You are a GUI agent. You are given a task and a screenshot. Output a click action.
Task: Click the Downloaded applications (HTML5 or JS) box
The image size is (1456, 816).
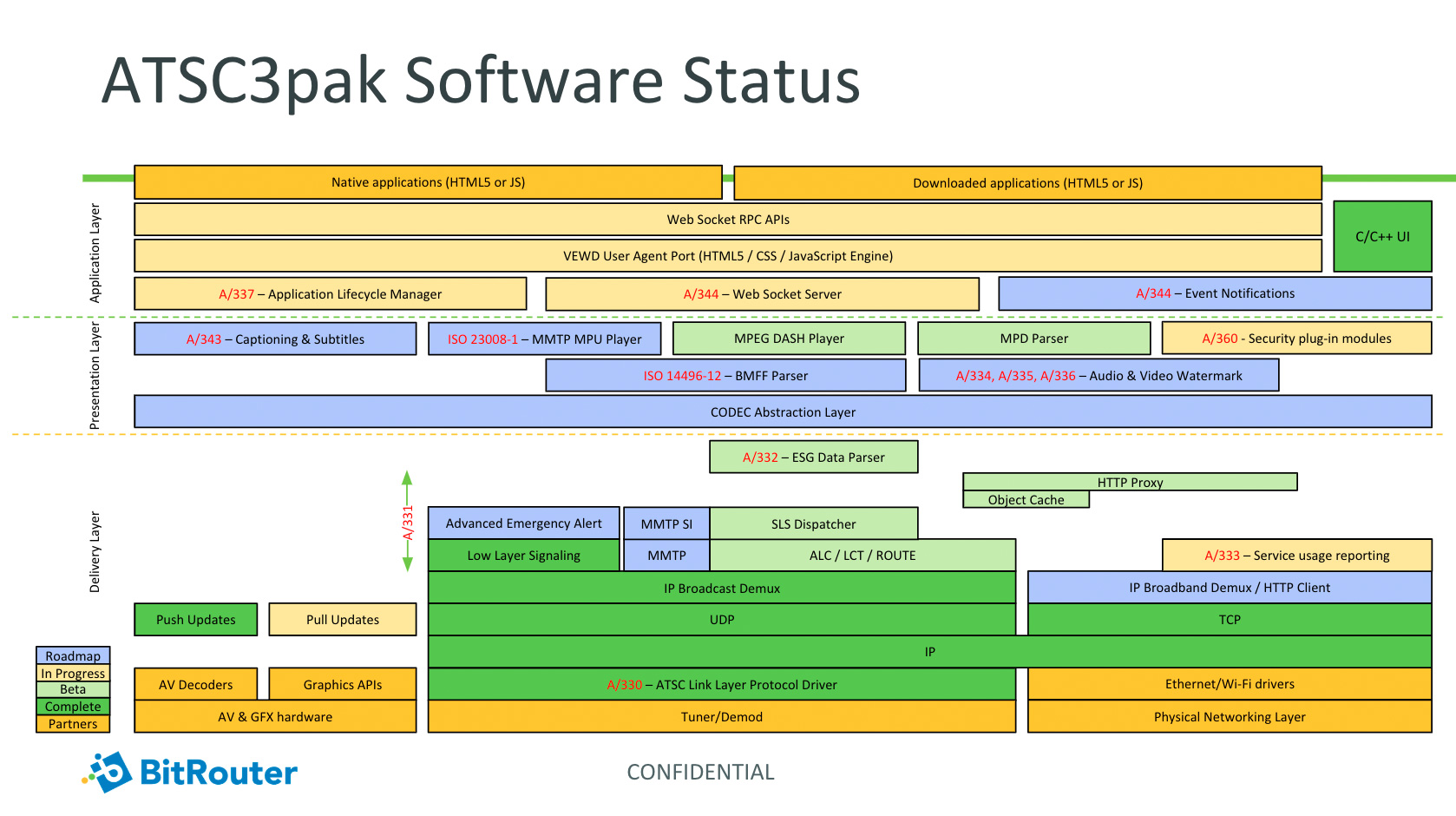click(1027, 183)
